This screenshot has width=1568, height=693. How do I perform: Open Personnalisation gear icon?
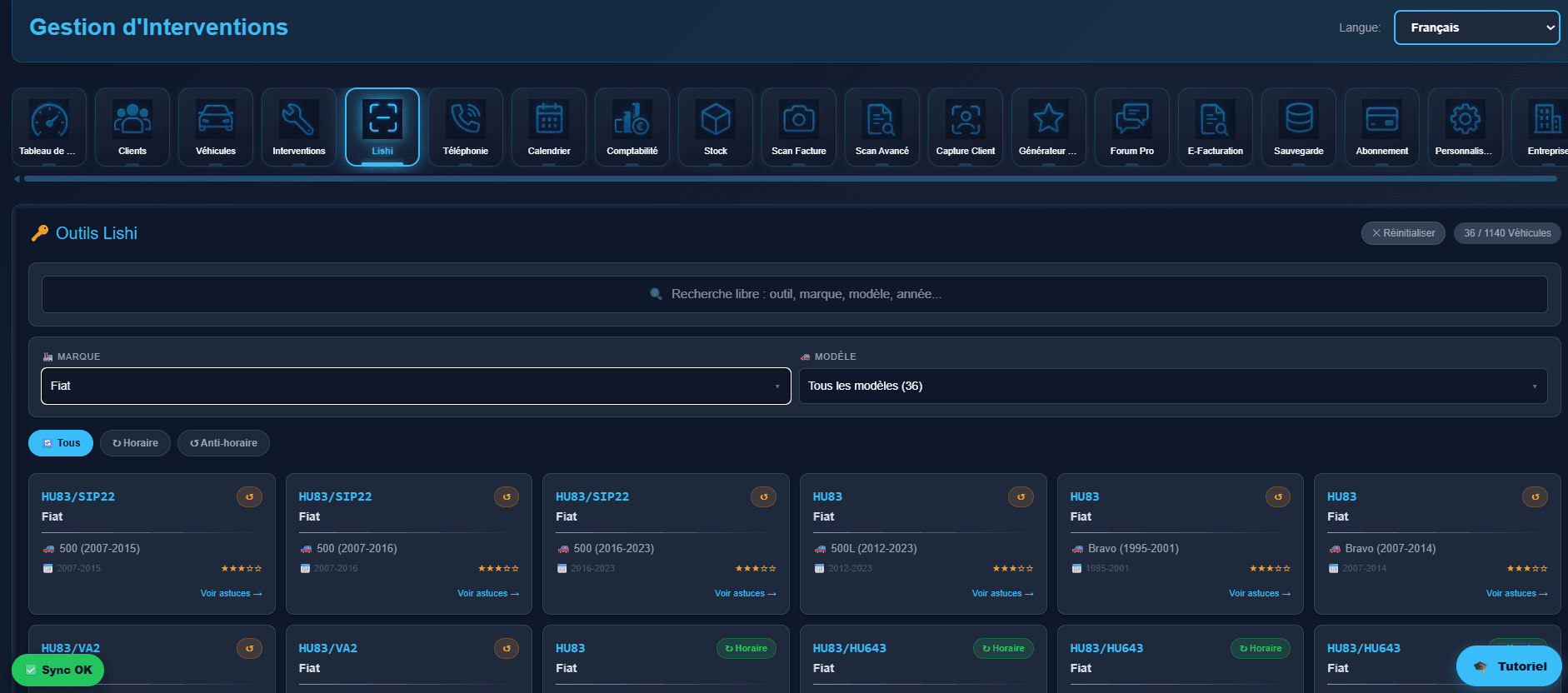tap(1466, 127)
